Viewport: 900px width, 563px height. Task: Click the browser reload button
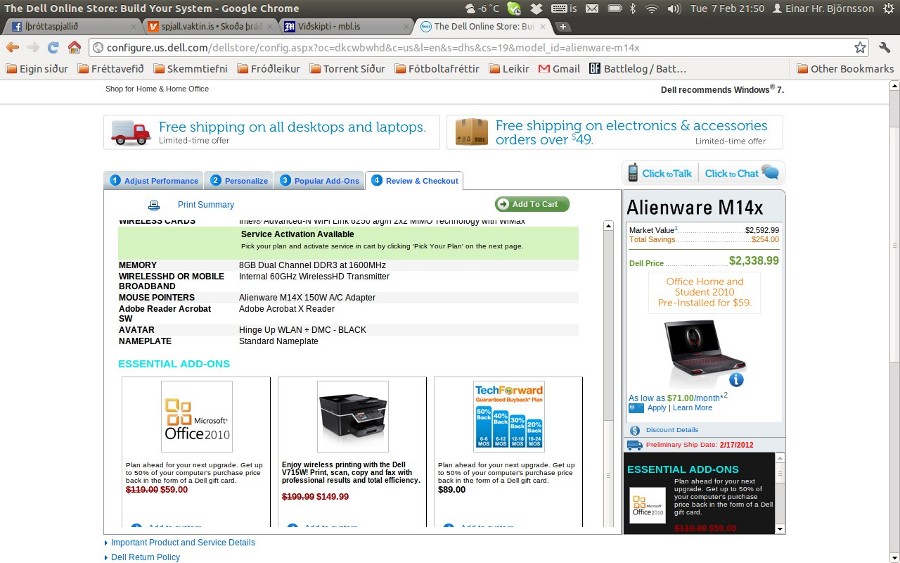pos(52,47)
